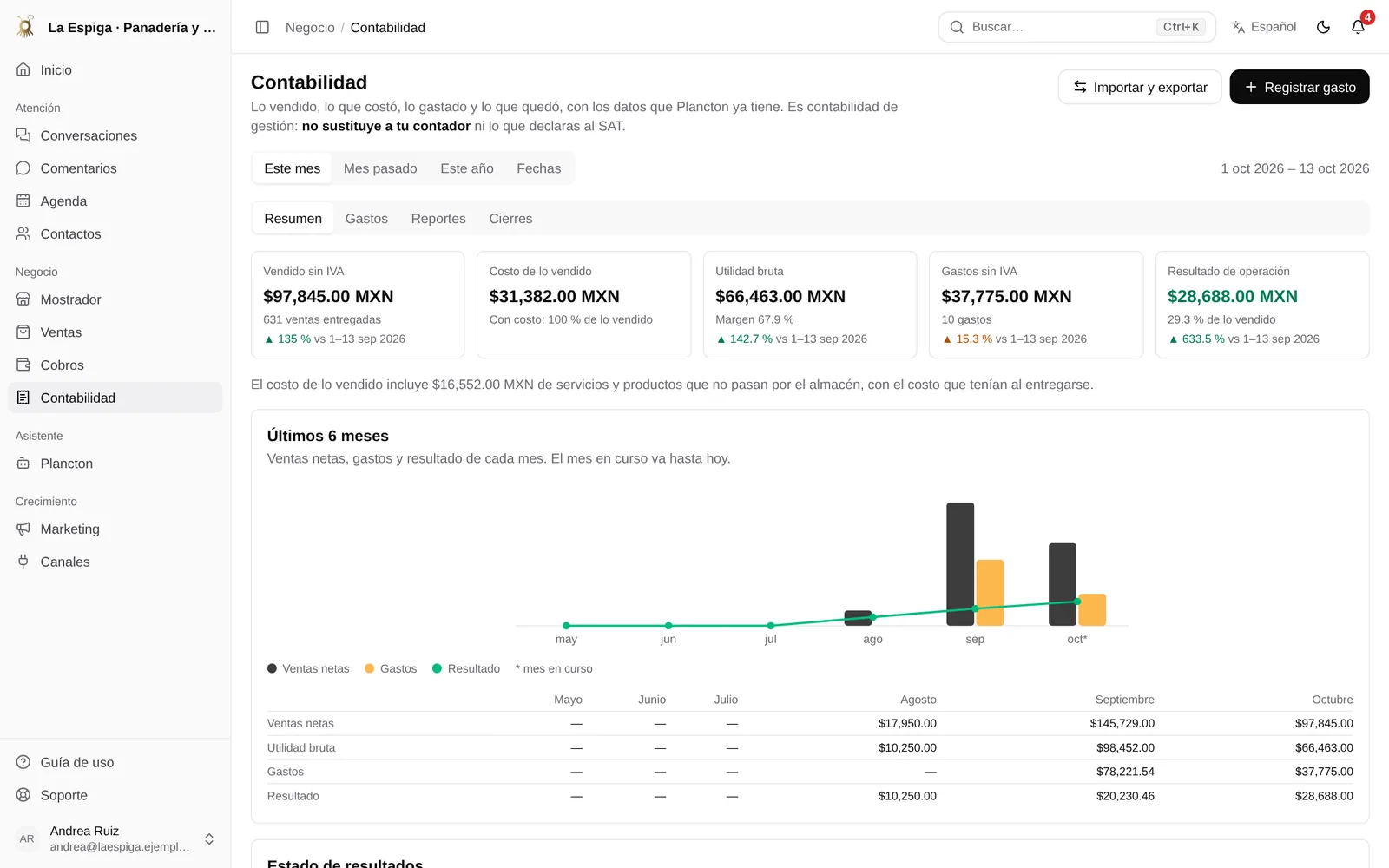Open the Resumen tab
1389x868 pixels.
click(x=293, y=219)
